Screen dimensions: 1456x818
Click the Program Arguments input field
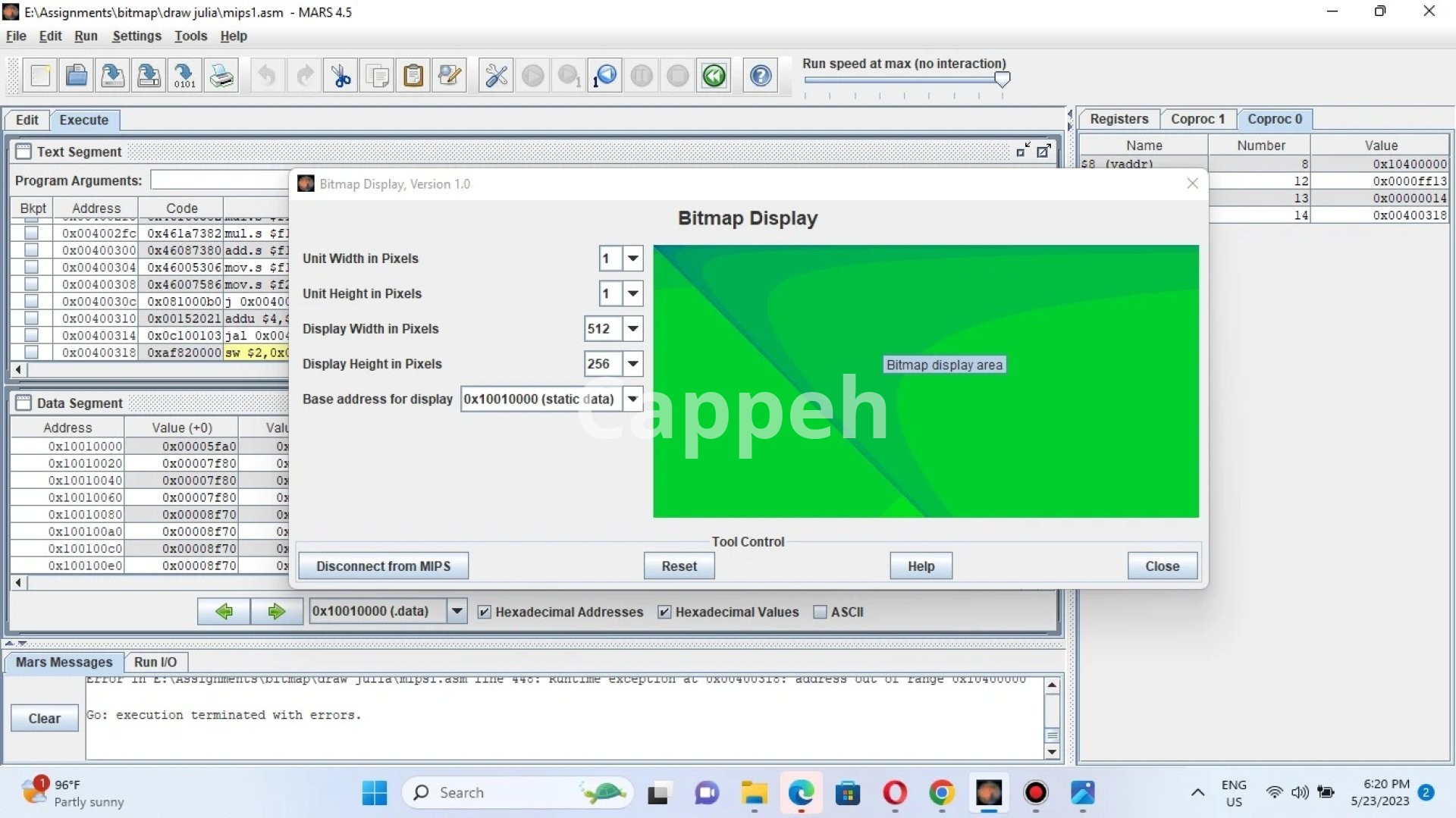click(220, 180)
